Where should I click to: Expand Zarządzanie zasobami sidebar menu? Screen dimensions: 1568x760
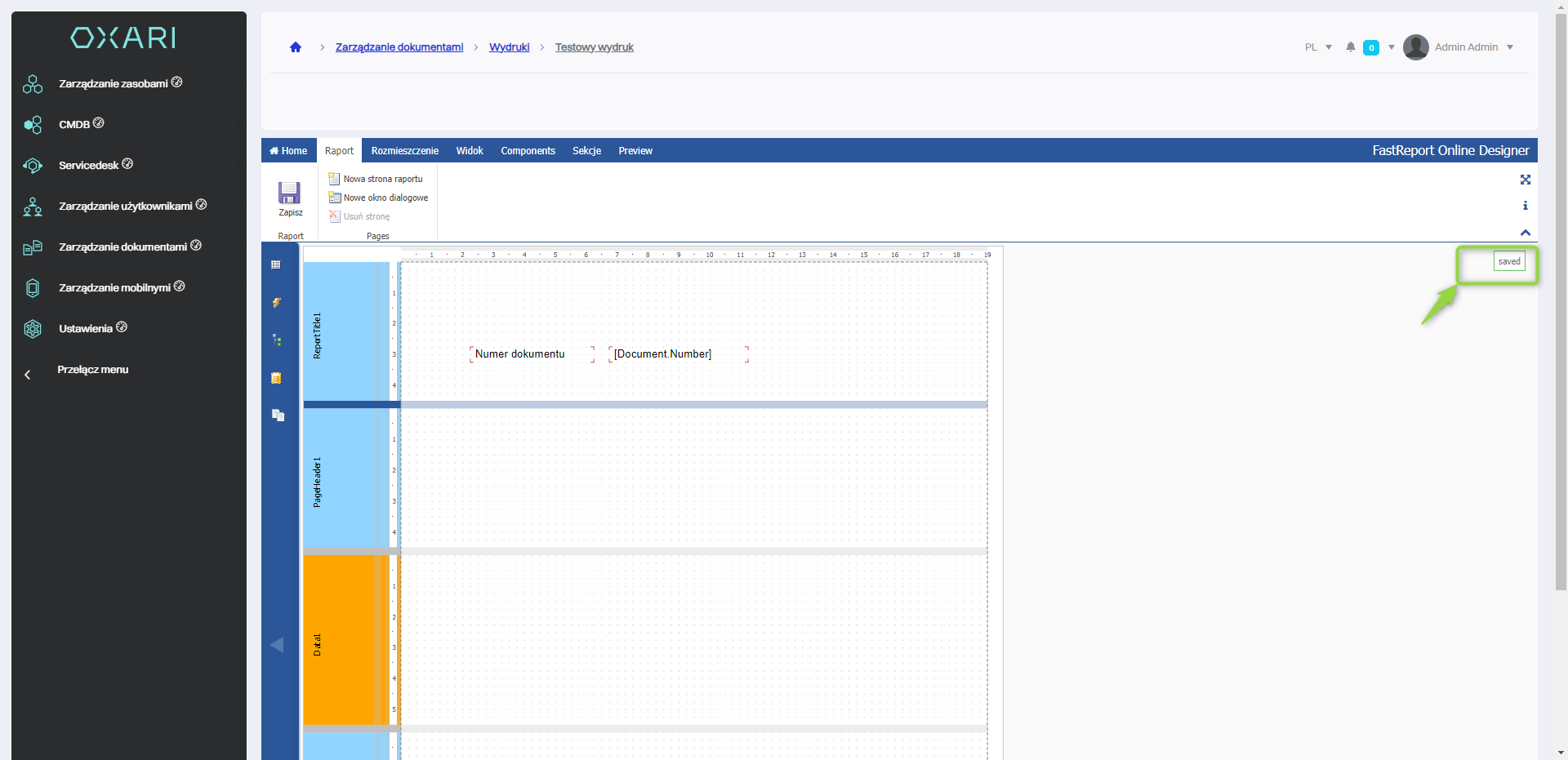(x=114, y=83)
